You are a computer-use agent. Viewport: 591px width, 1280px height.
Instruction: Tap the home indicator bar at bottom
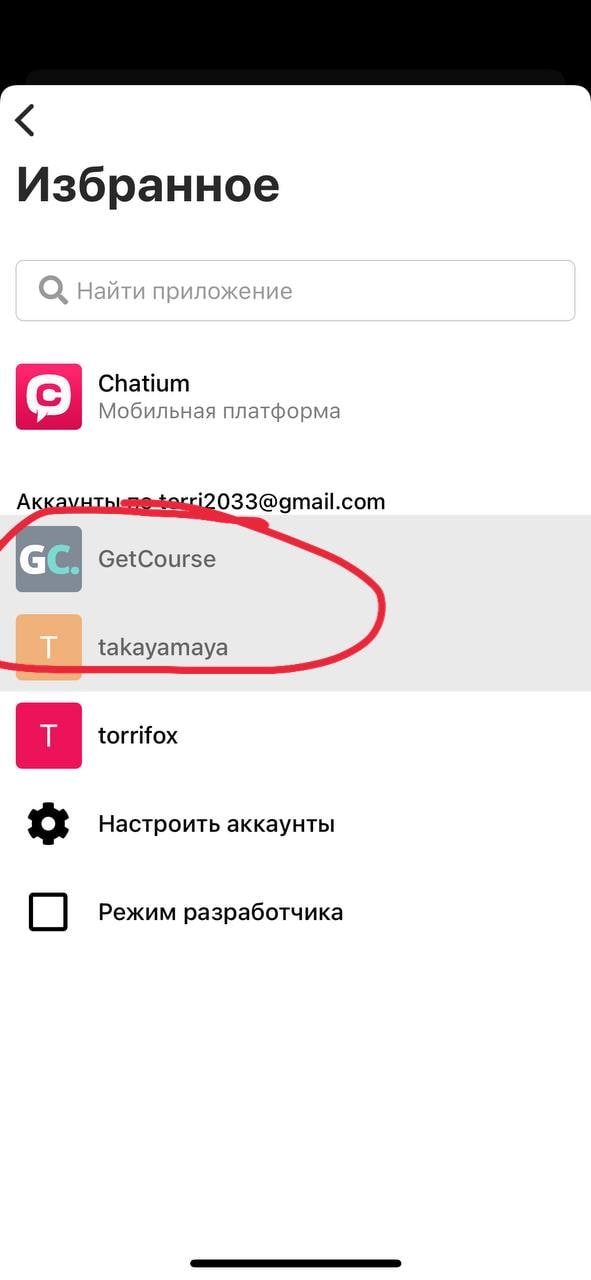(x=296, y=1263)
